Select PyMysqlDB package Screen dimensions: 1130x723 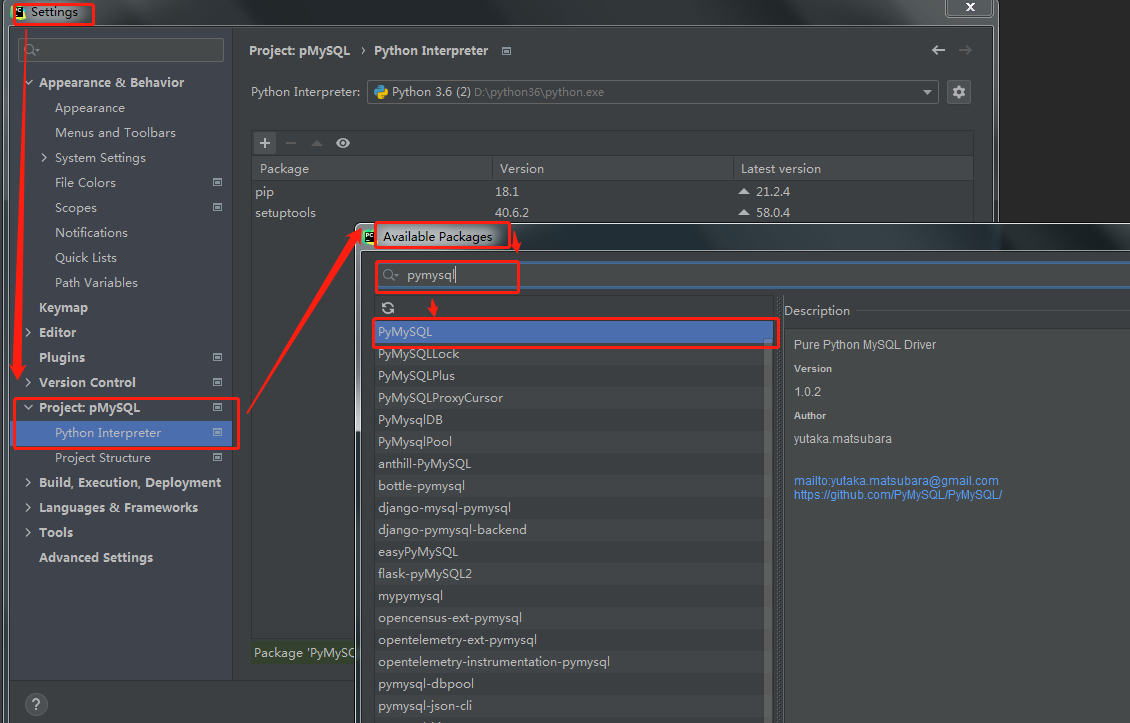click(569, 420)
